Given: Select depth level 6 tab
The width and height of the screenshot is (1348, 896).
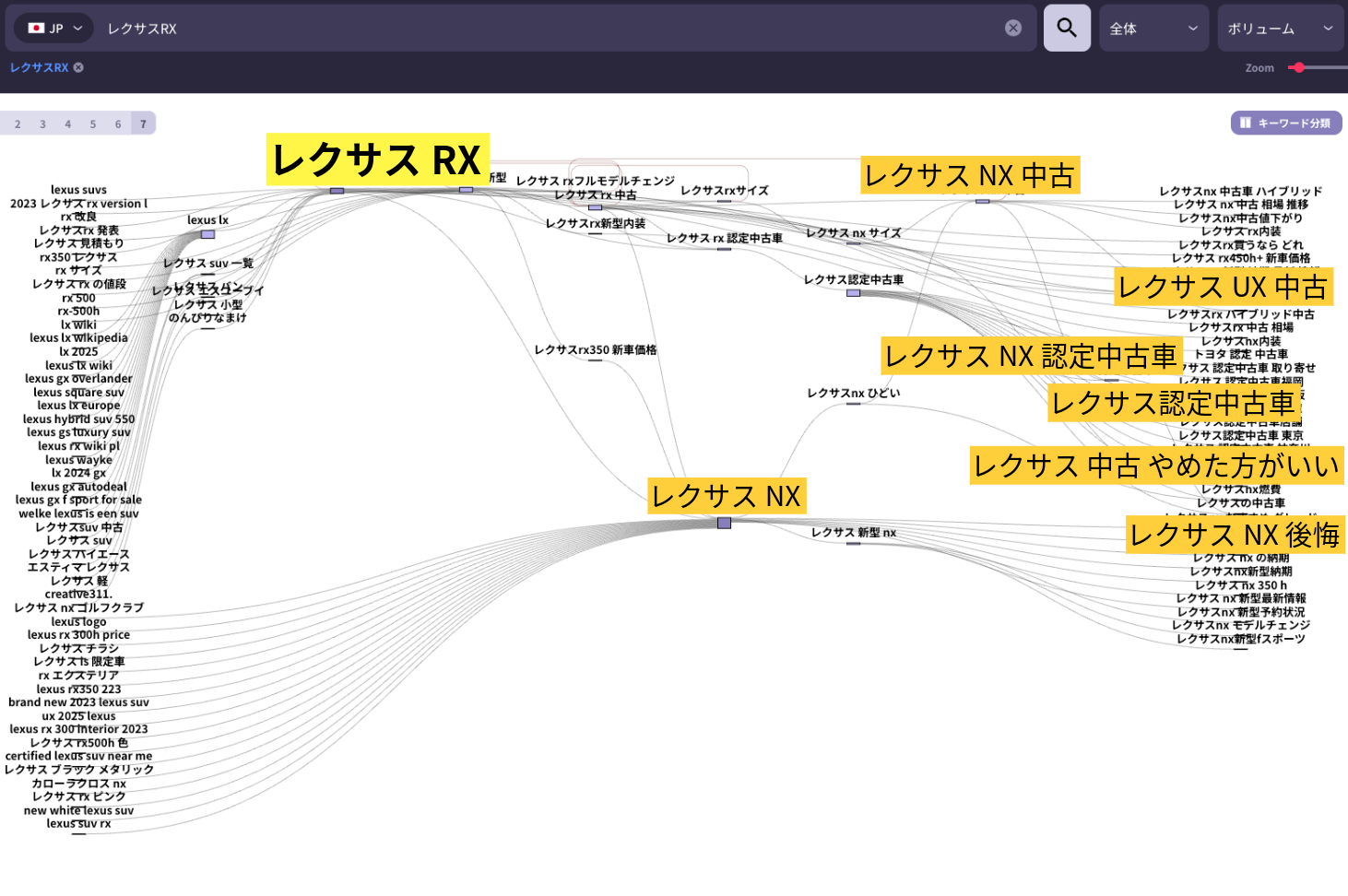Looking at the screenshot, I should pyautogui.click(x=118, y=124).
